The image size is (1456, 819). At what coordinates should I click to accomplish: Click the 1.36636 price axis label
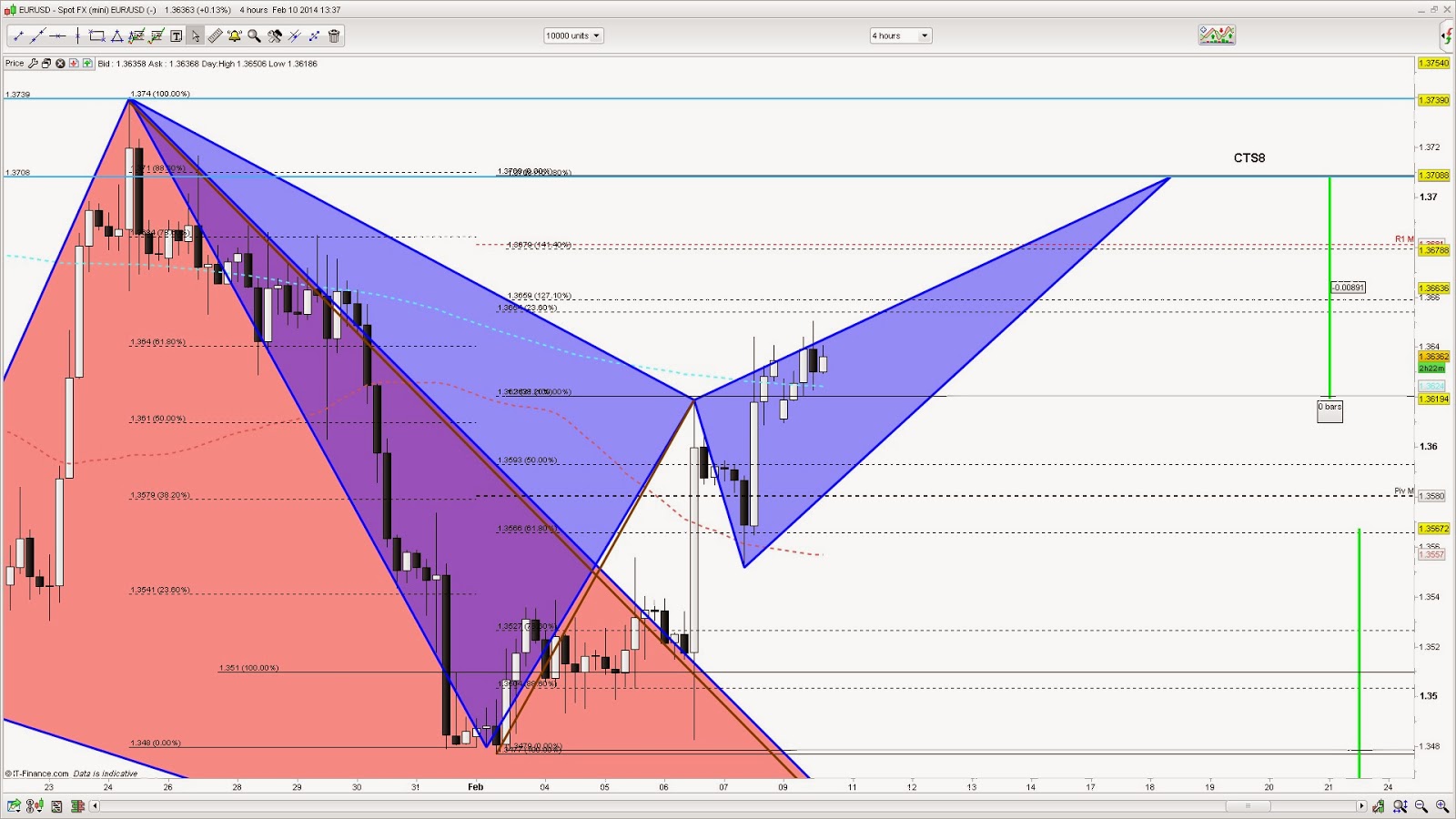(1433, 288)
